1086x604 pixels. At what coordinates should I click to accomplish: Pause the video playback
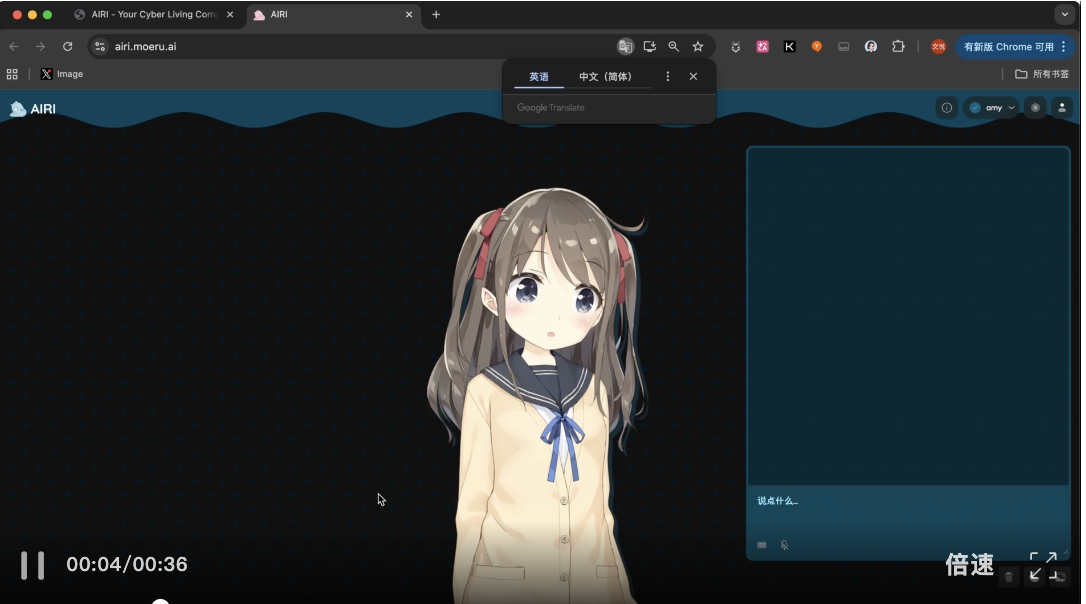(32, 565)
